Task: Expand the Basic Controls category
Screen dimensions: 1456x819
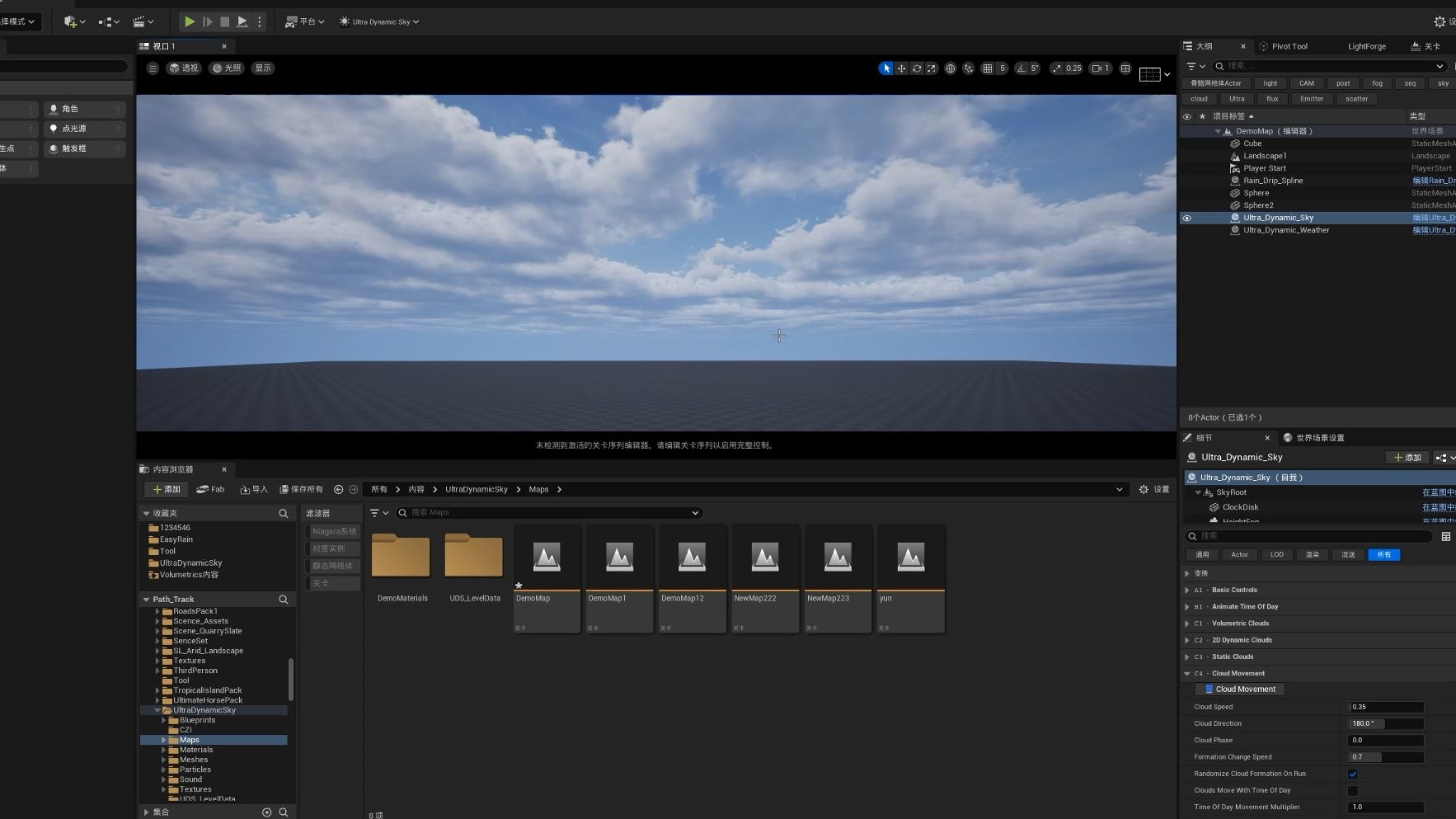Action: tap(1187, 591)
